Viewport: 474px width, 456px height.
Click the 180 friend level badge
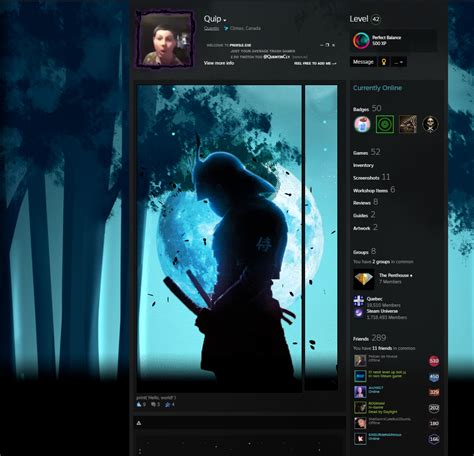pyautogui.click(x=434, y=424)
